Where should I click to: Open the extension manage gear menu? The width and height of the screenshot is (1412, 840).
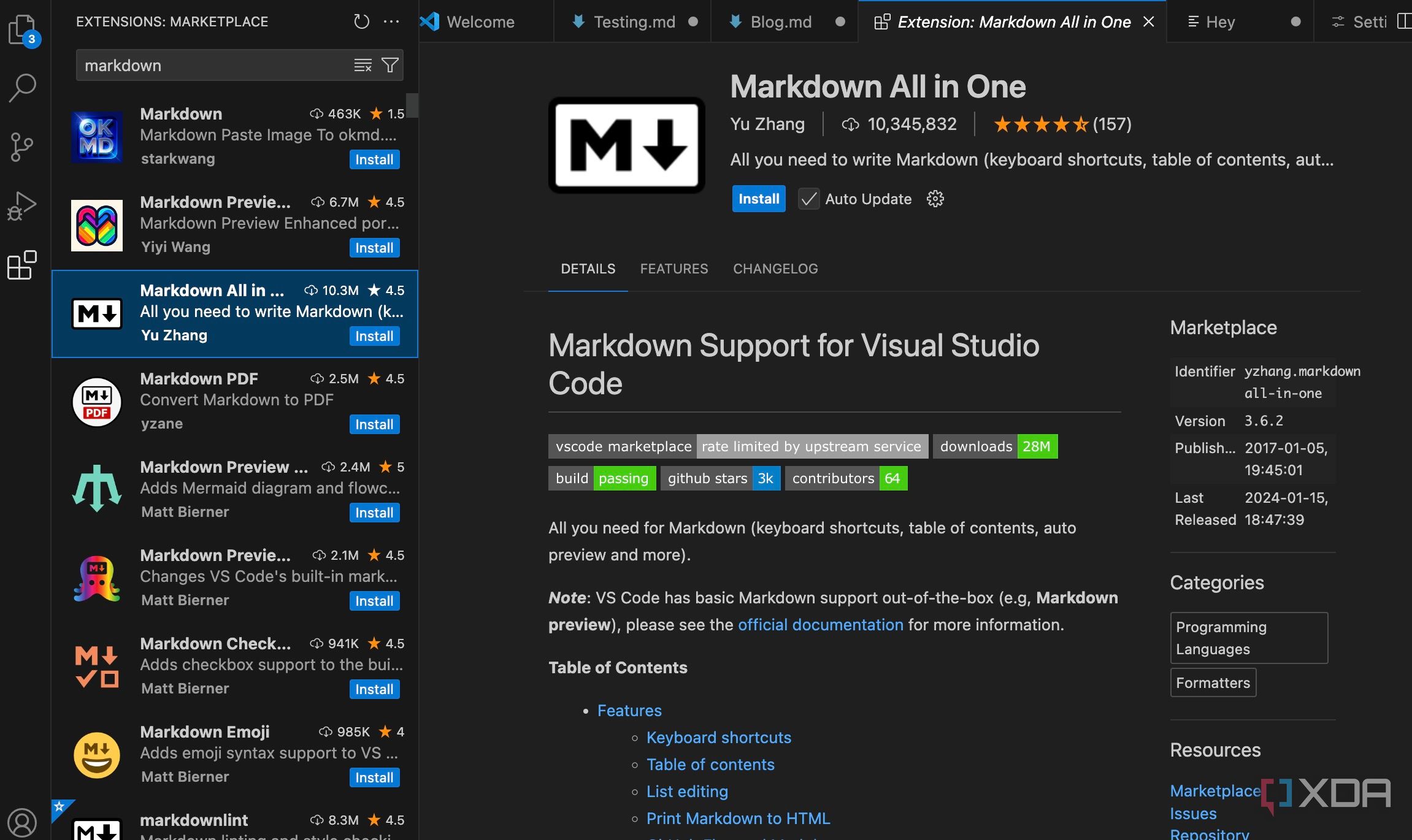point(935,199)
